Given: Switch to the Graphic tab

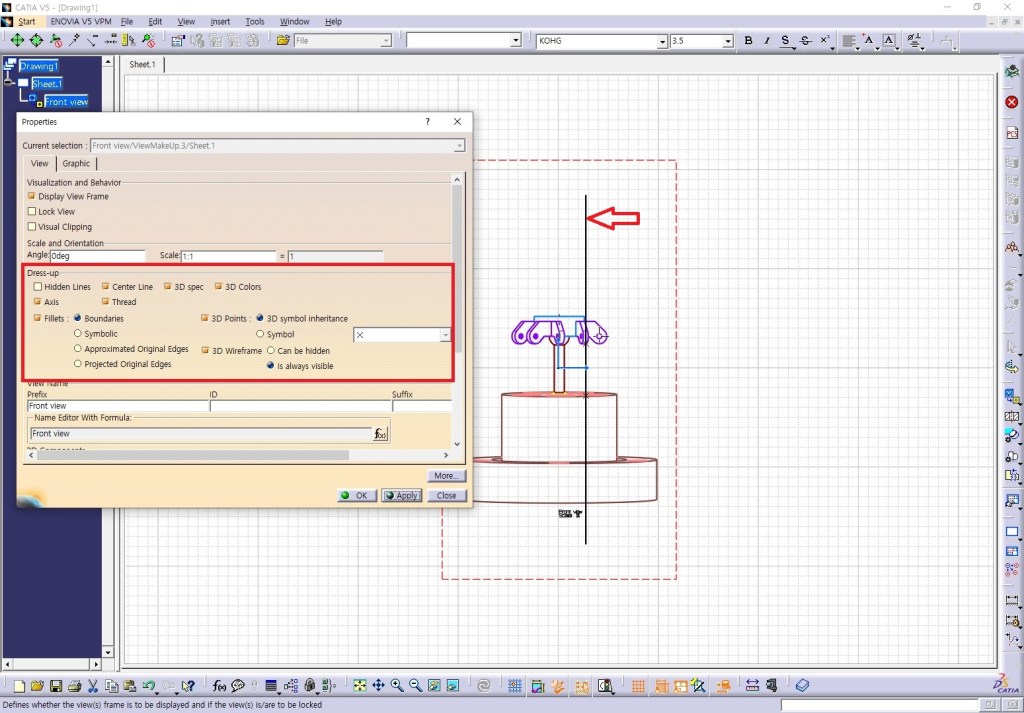Looking at the screenshot, I should (x=76, y=164).
